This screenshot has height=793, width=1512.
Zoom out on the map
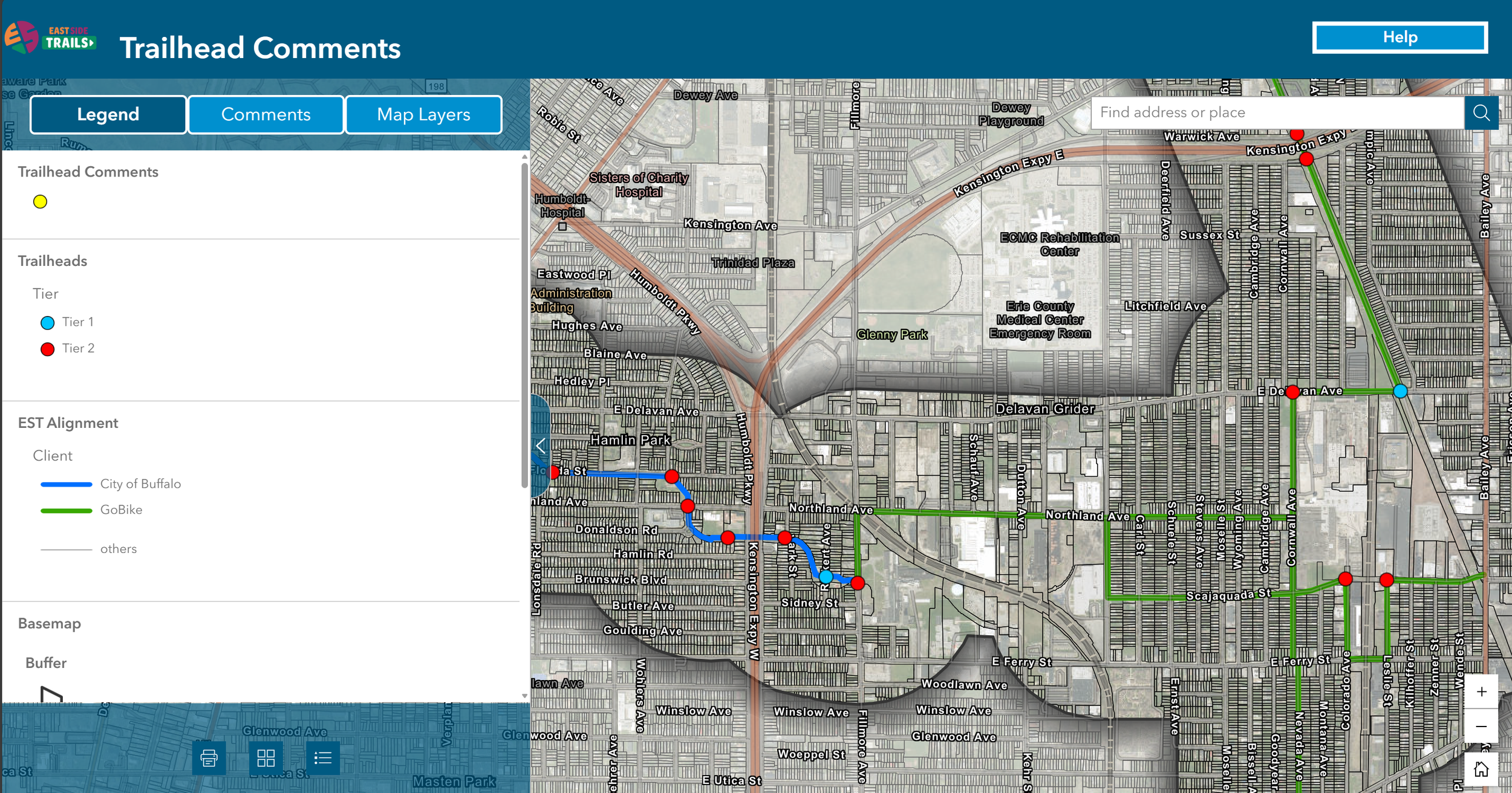tap(1481, 726)
